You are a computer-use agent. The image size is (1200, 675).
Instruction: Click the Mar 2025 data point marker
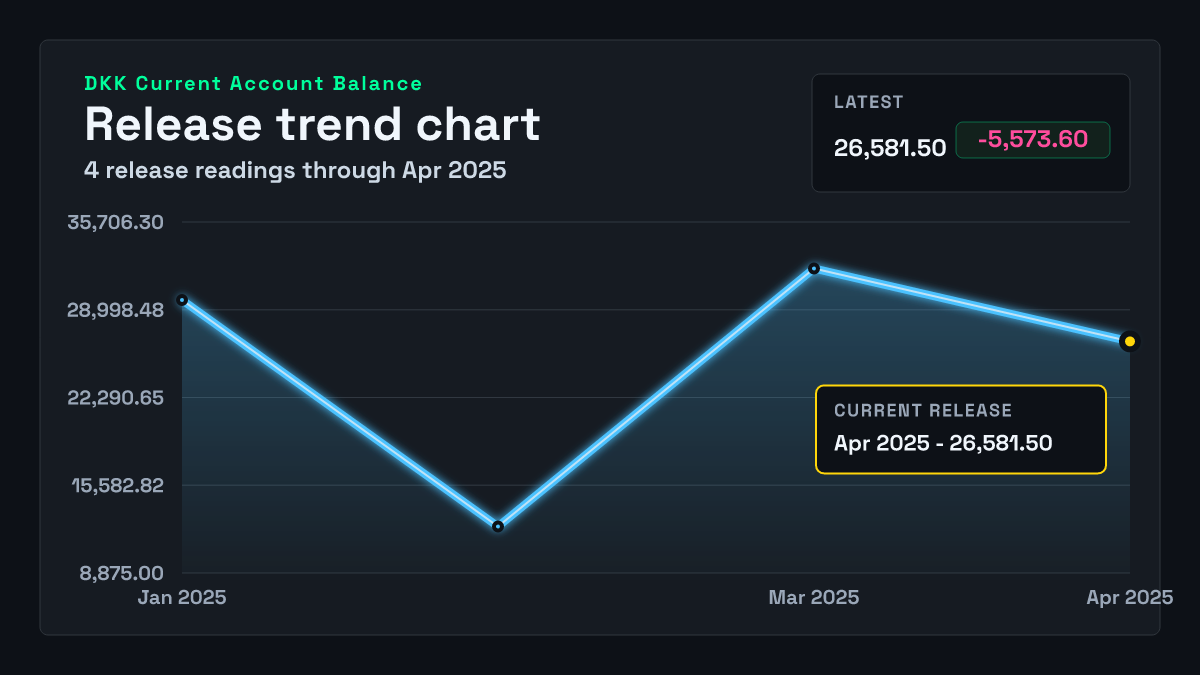(814, 268)
